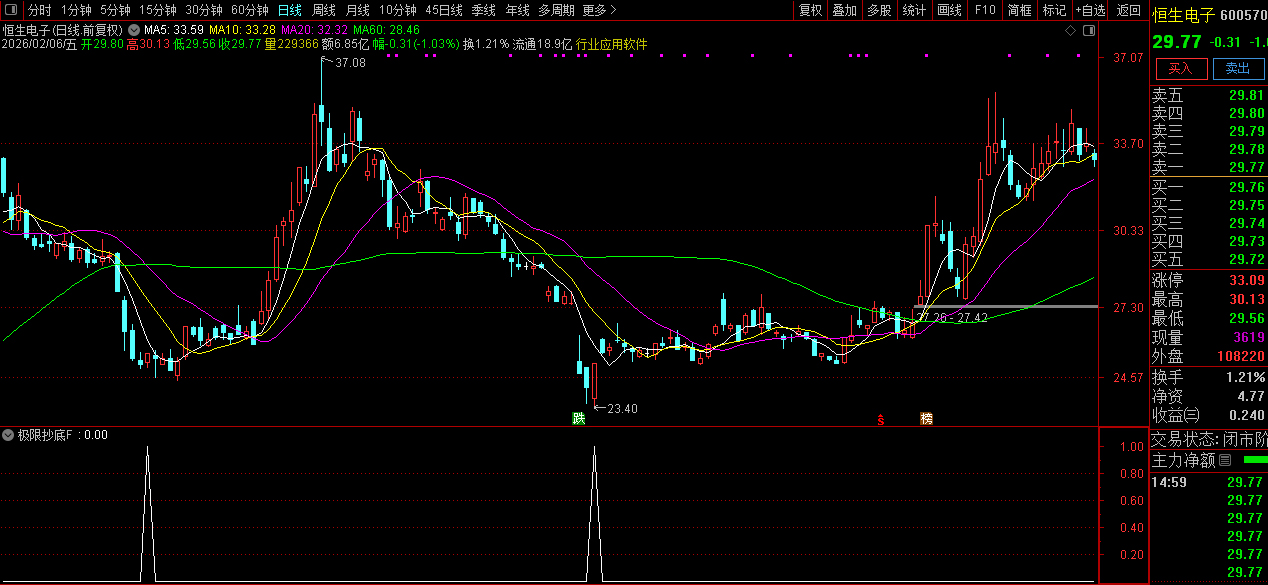This screenshot has height=585, width=1268.
Task: Click the second spike in 极限抄底F panel
Action: 595,513
